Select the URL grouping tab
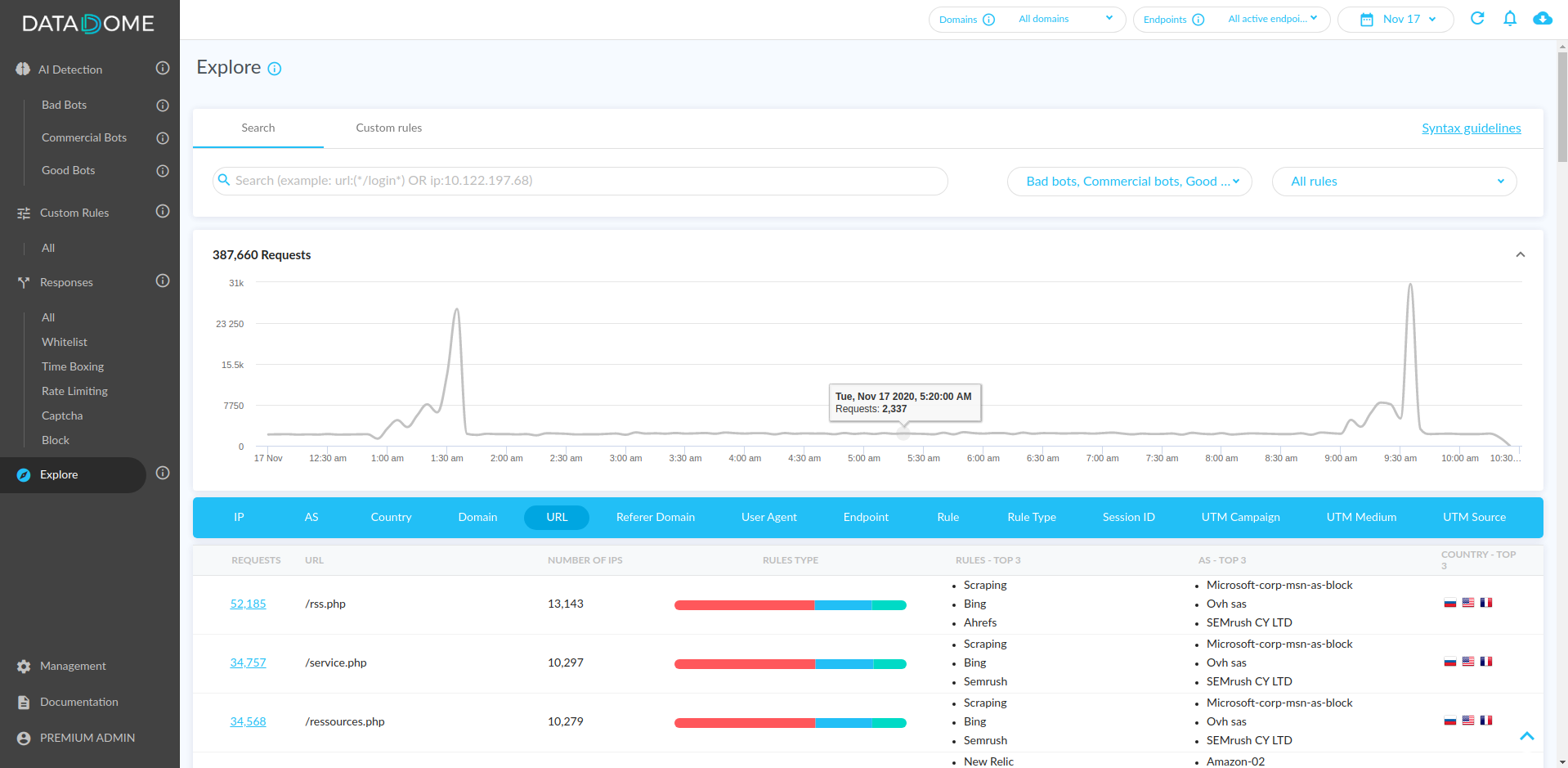1568x768 pixels. coord(557,518)
